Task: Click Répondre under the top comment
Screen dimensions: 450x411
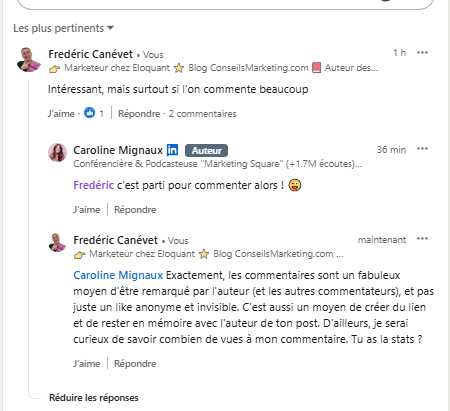Action: pos(139,114)
